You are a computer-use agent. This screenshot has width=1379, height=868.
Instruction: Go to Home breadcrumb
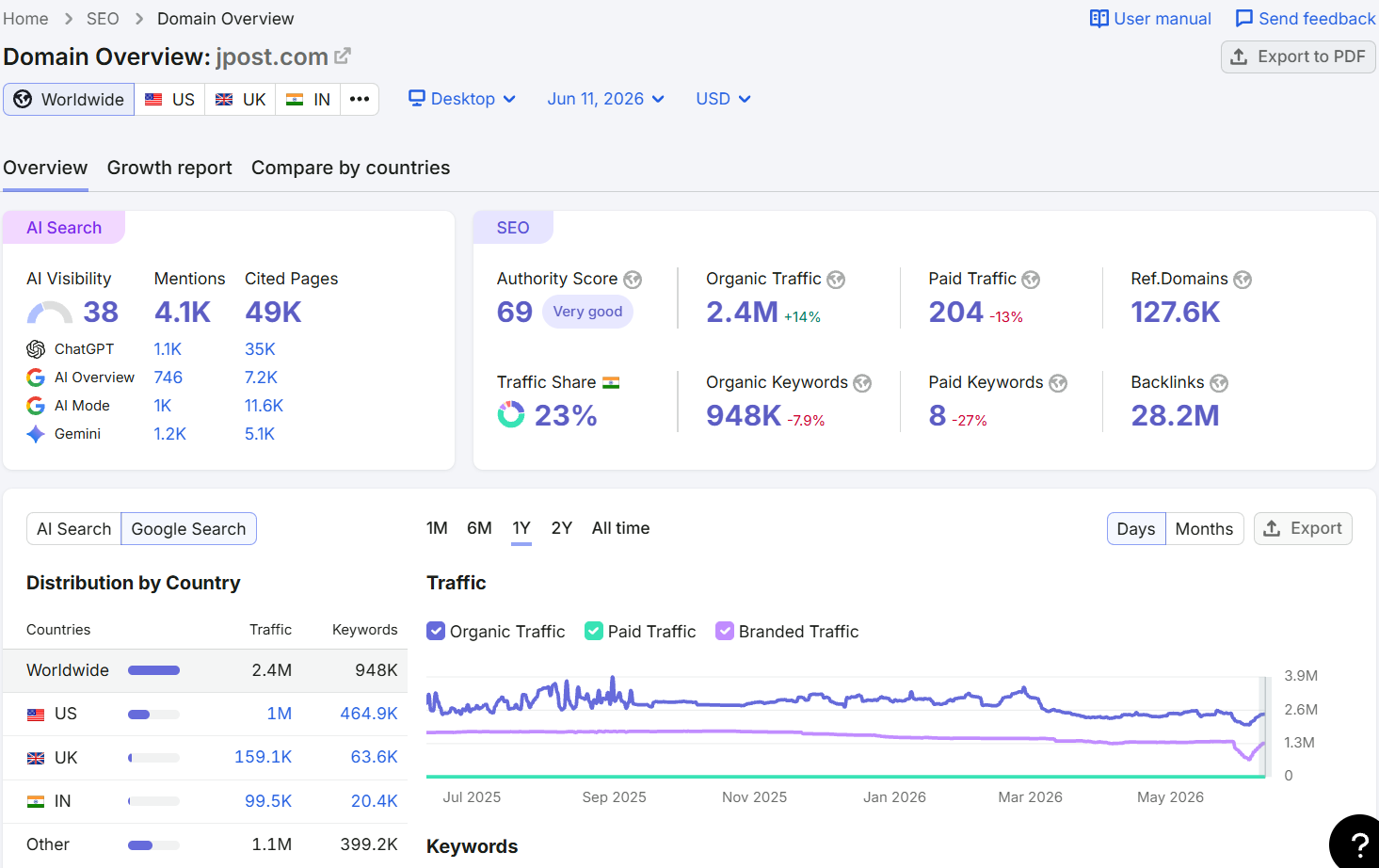pyautogui.click(x=25, y=19)
